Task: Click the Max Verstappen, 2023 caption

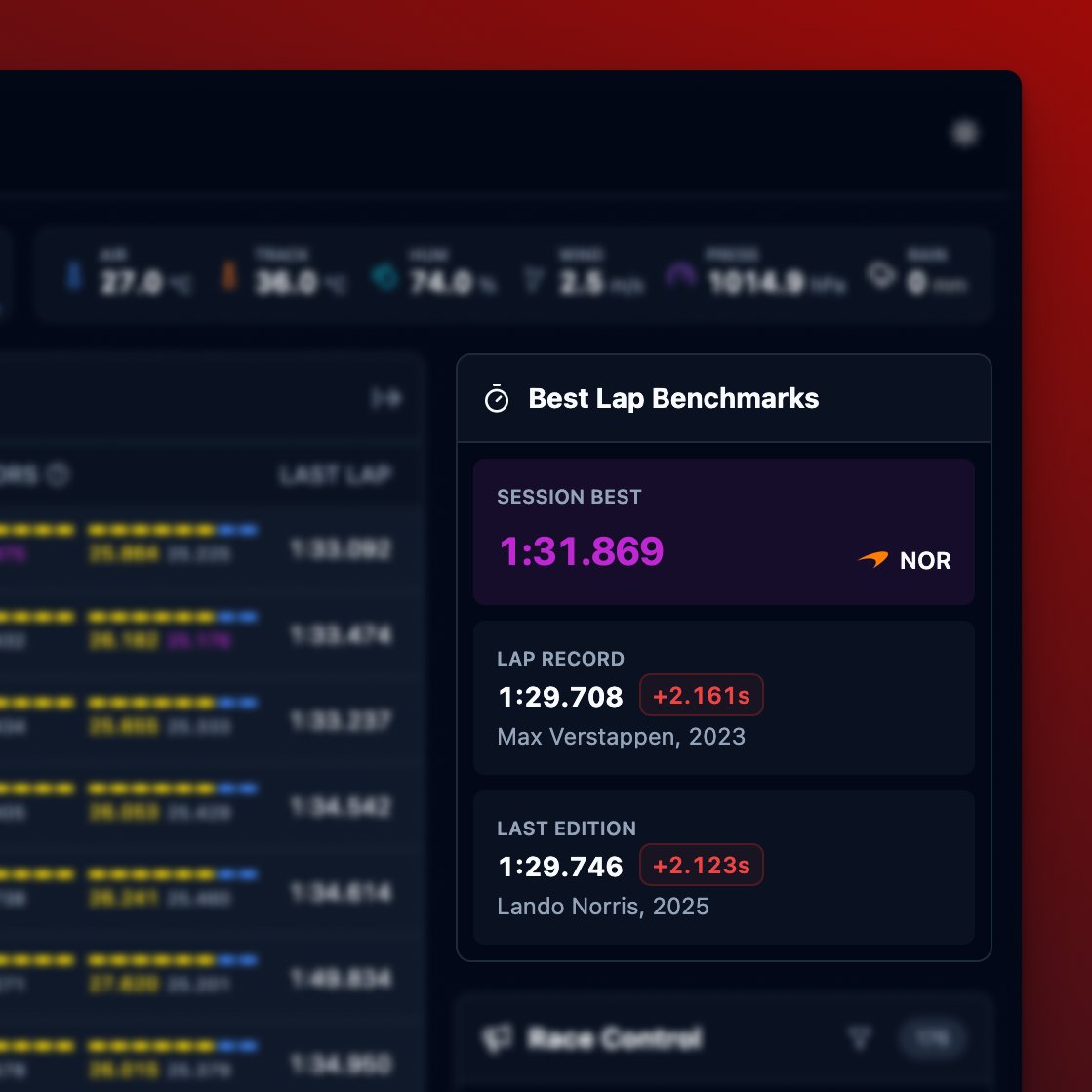Action: pos(622,737)
